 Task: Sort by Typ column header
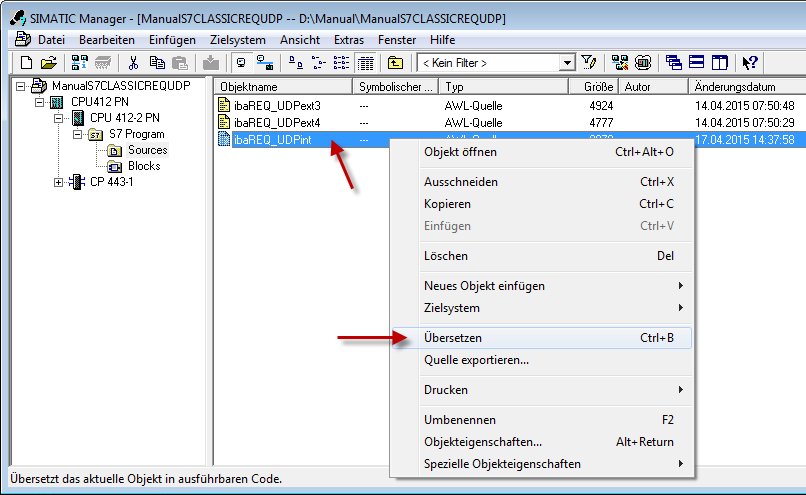tap(504, 87)
